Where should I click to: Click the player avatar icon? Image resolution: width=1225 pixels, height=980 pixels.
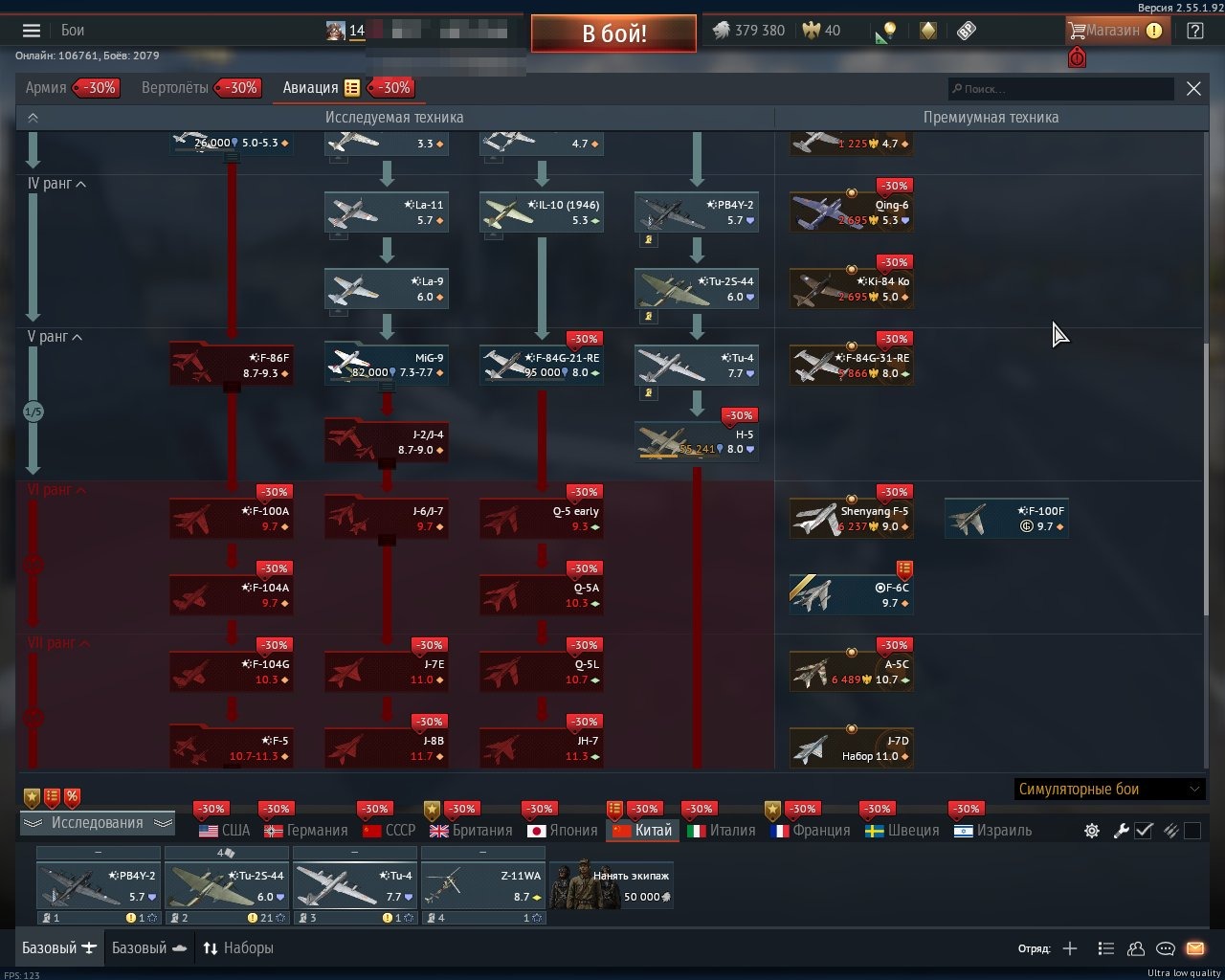(x=334, y=31)
